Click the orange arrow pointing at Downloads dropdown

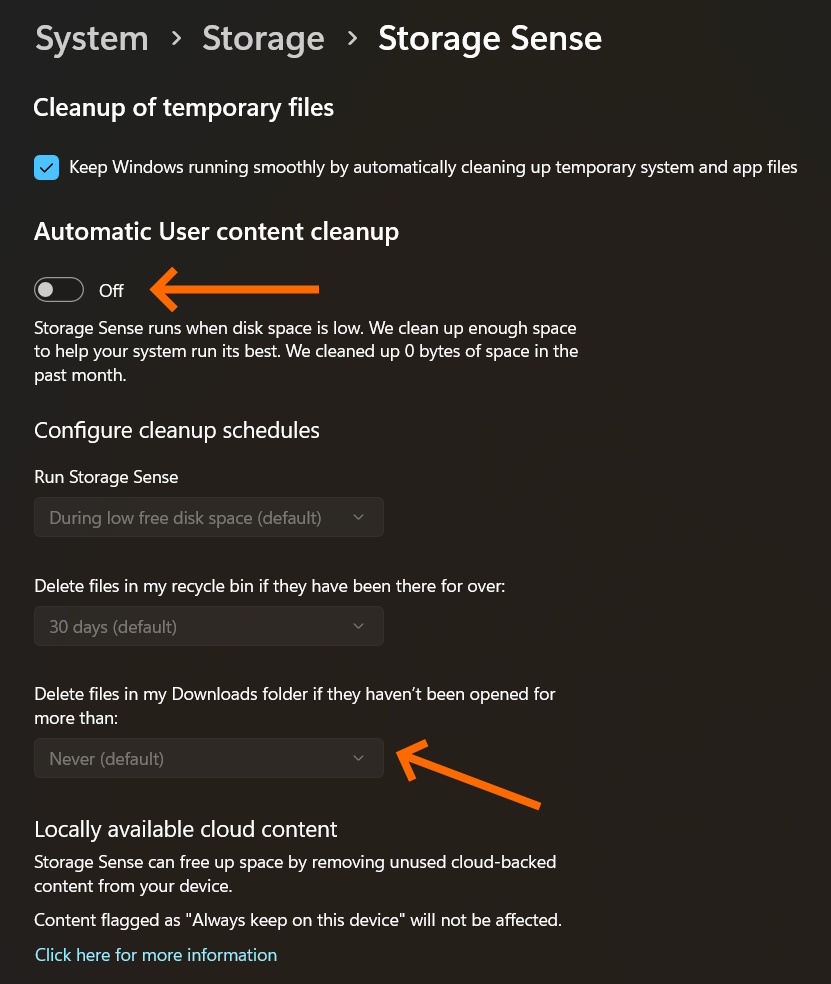pos(468,775)
